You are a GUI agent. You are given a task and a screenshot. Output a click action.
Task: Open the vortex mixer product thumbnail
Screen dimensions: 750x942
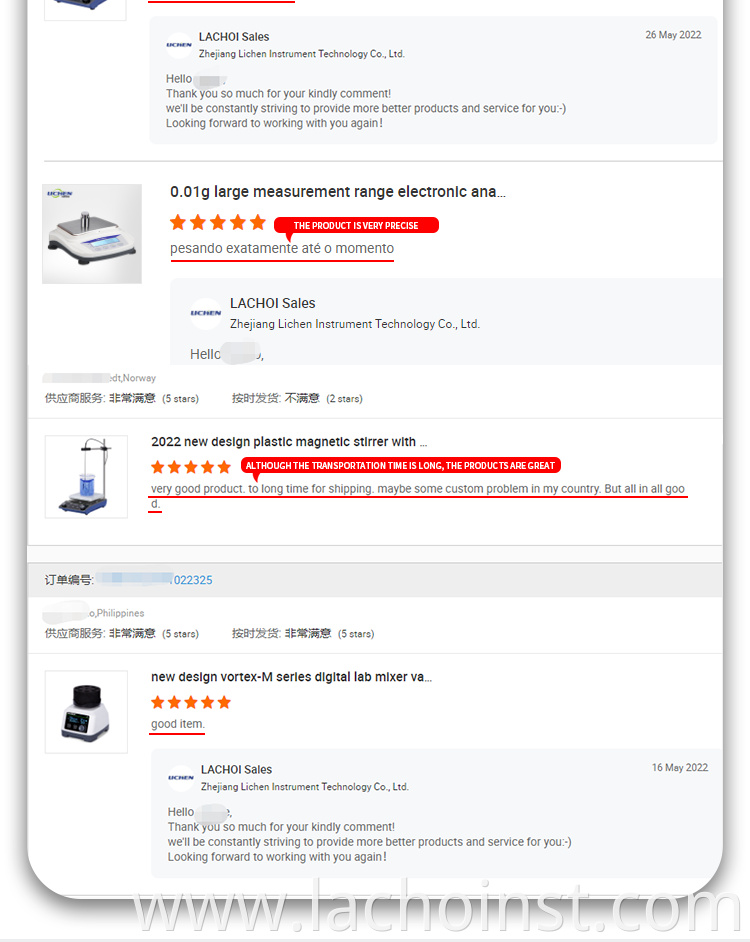pos(86,712)
